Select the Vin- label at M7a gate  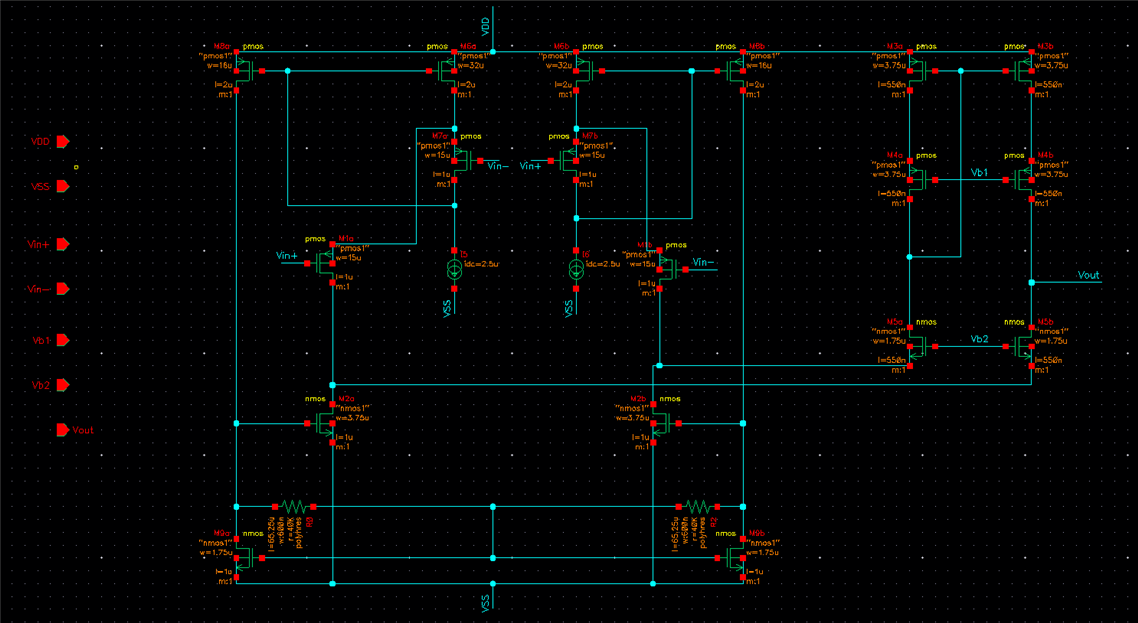pyautogui.click(x=498, y=166)
